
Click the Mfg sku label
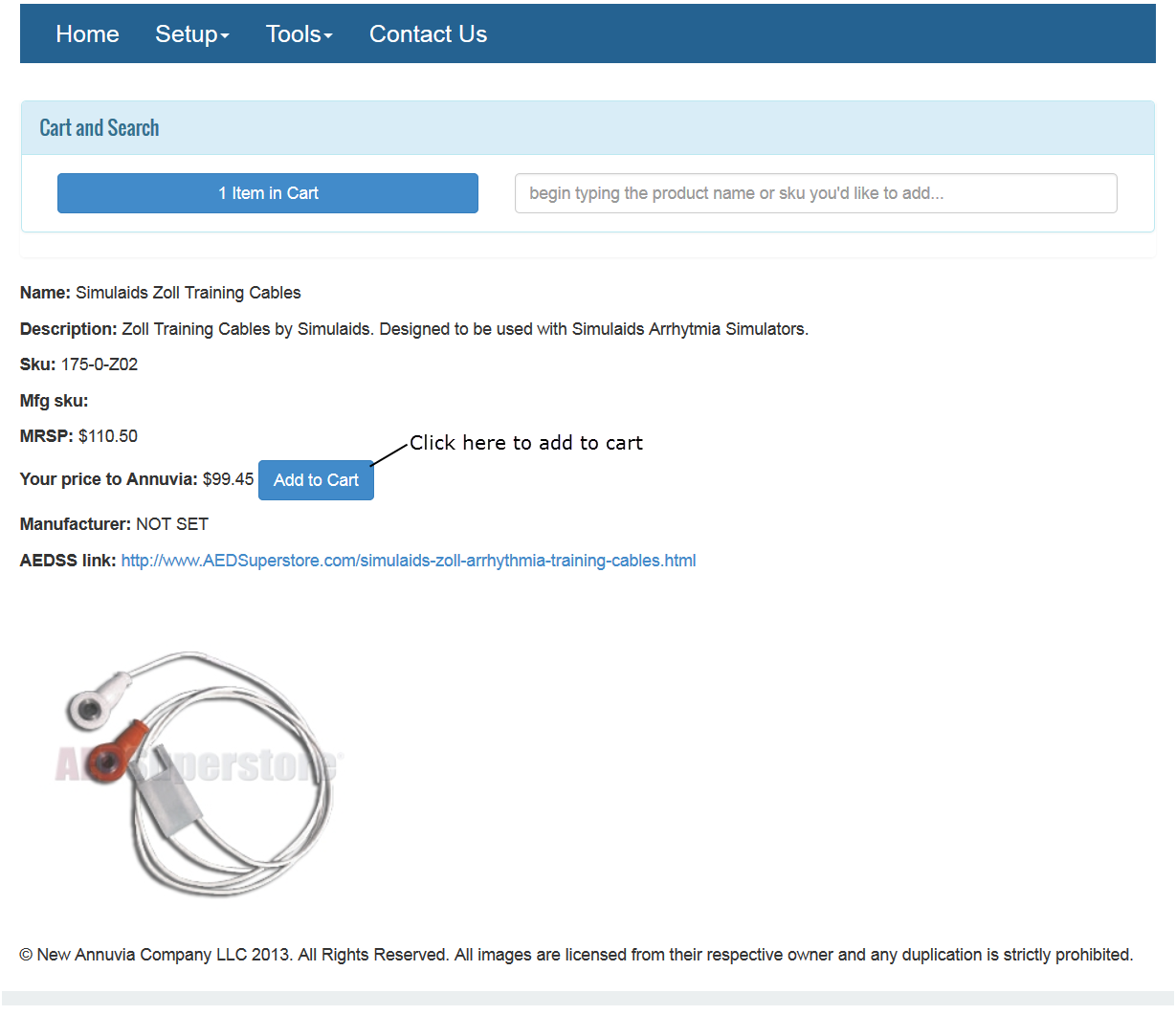tap(54, 401)
